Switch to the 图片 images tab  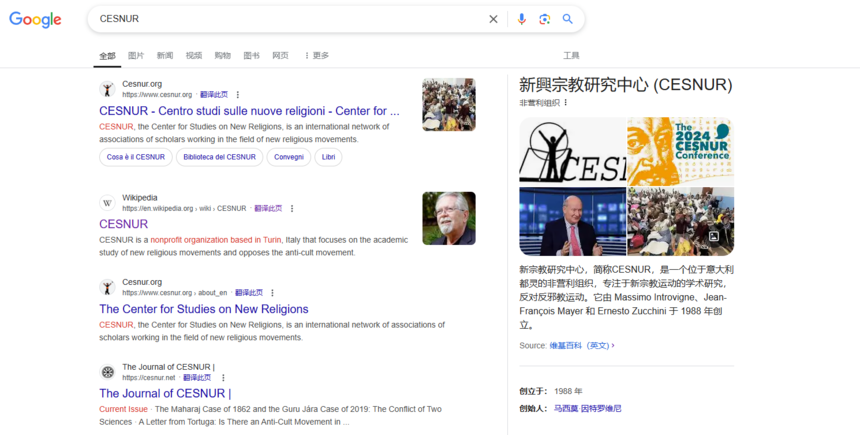[x=136, y=56]
